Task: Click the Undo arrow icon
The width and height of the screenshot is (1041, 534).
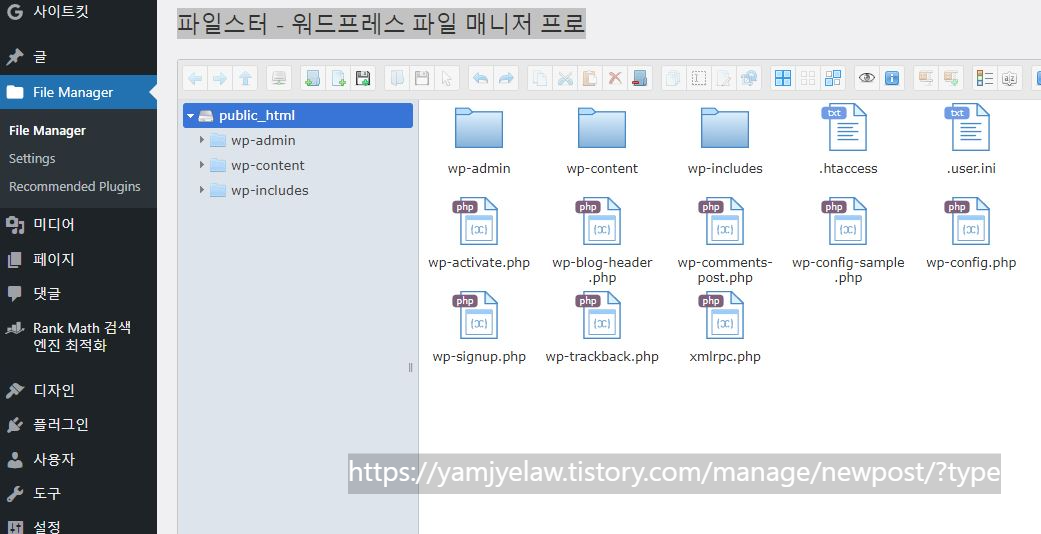Action: click(481, 78)
